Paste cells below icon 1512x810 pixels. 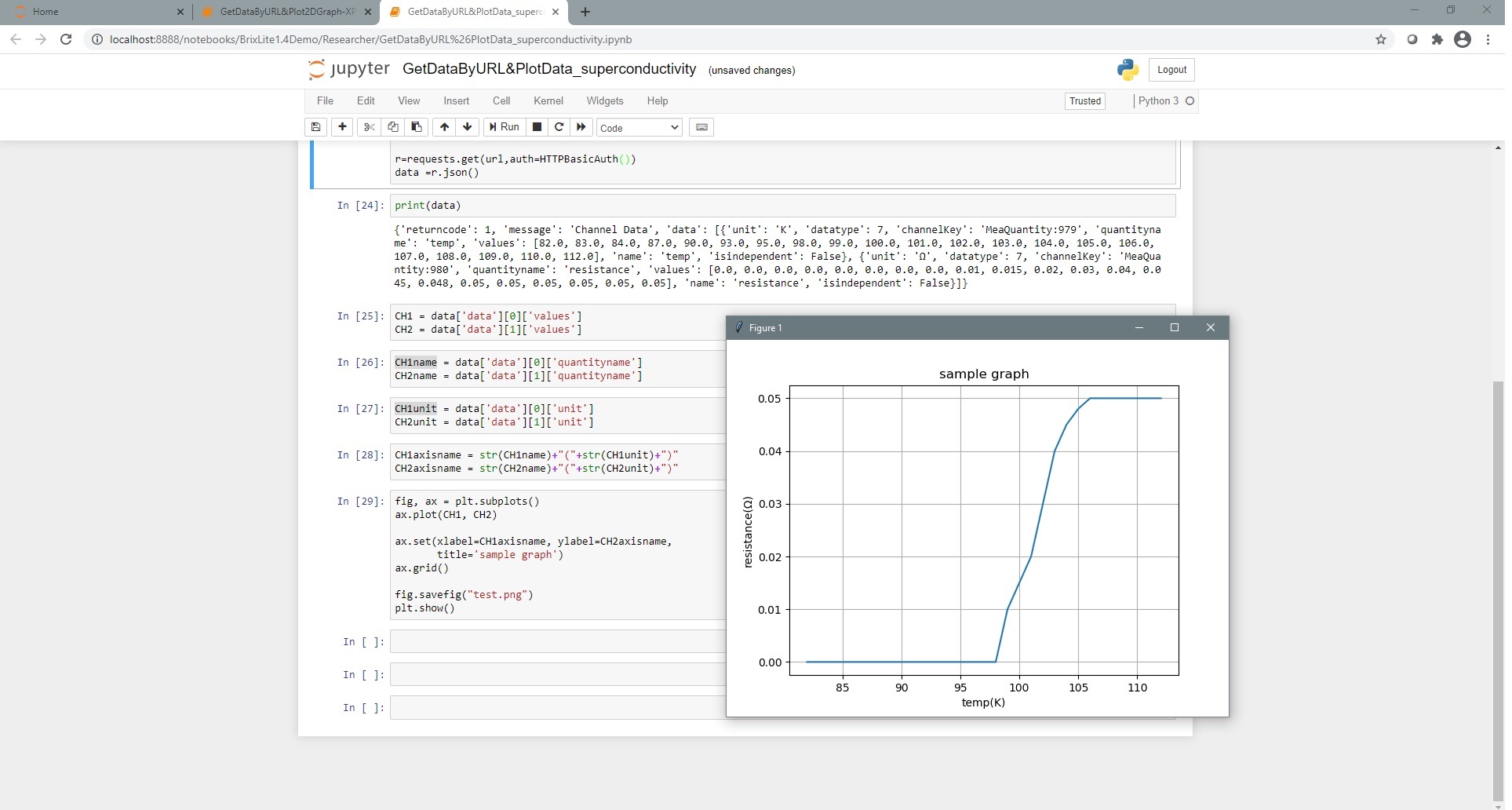[416, 127]
